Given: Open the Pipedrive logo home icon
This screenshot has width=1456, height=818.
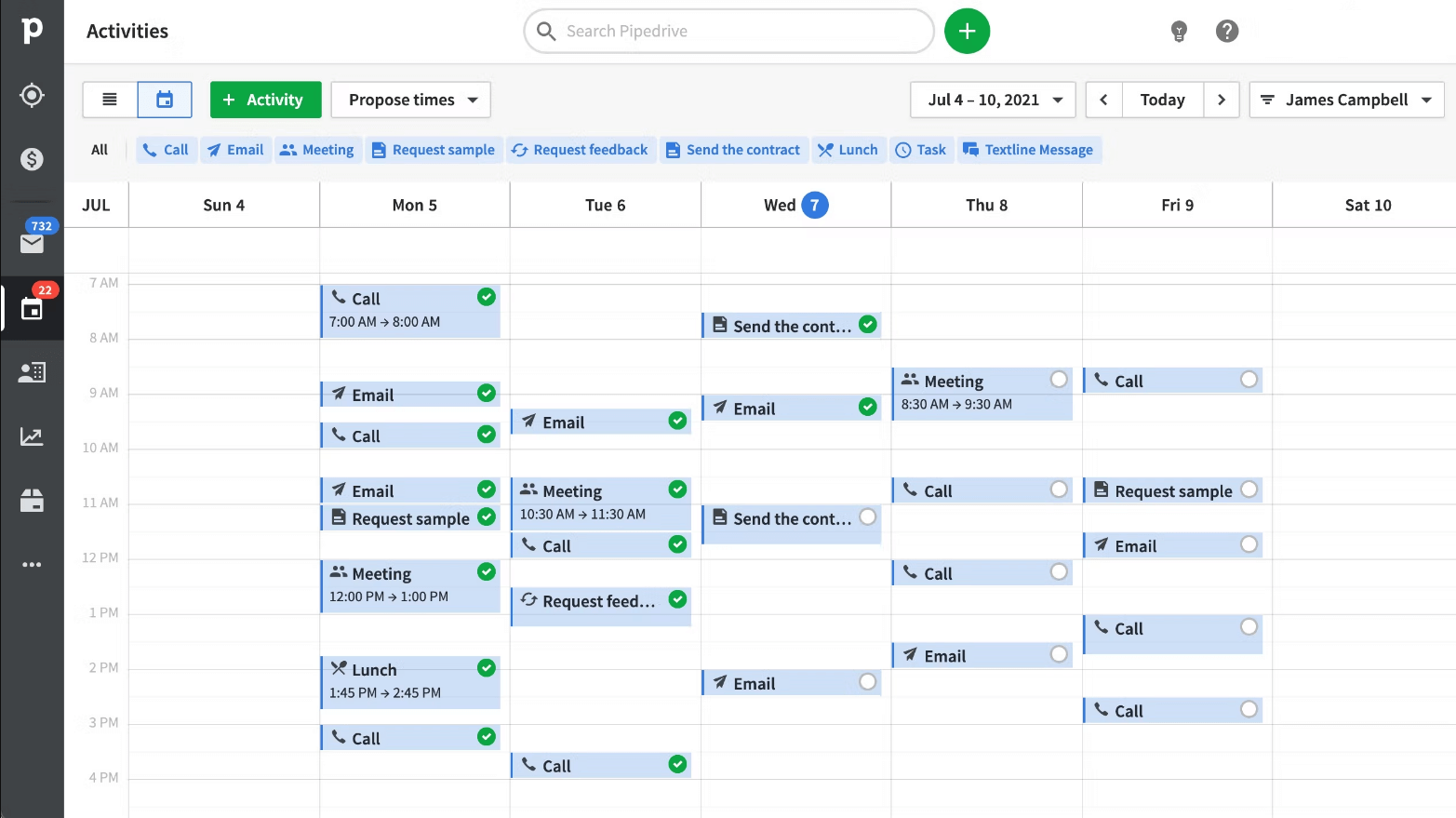Looking at the screenshot, I should pyautogui.click(x=32, y=30).
